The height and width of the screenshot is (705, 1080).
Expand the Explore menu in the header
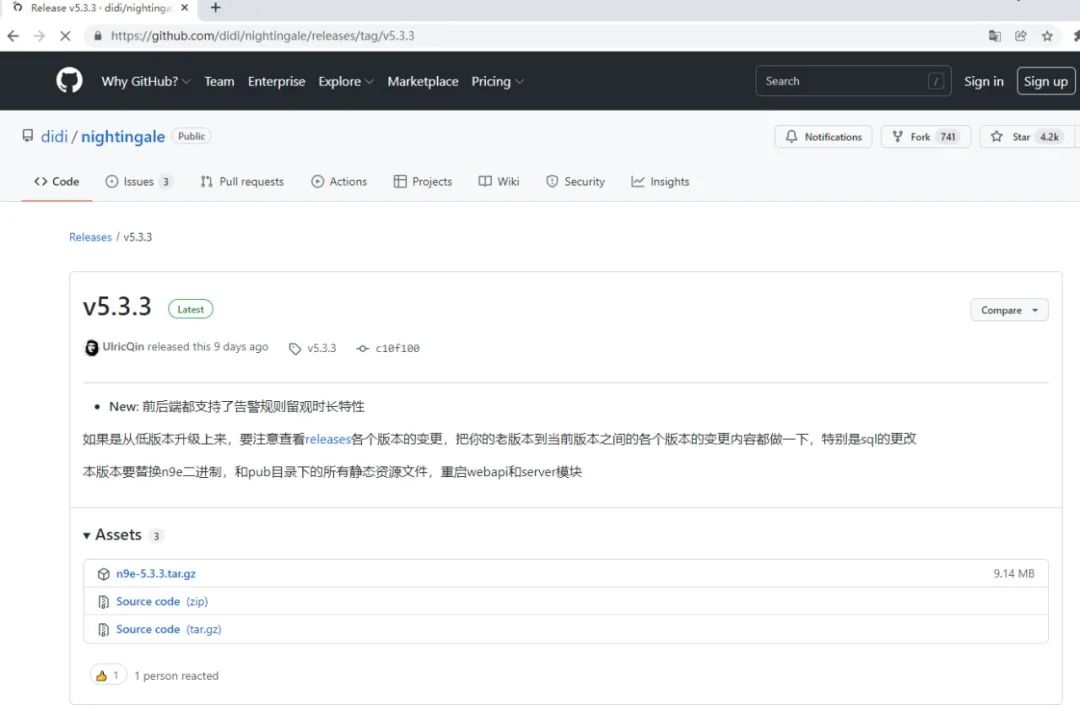[340, 81]
